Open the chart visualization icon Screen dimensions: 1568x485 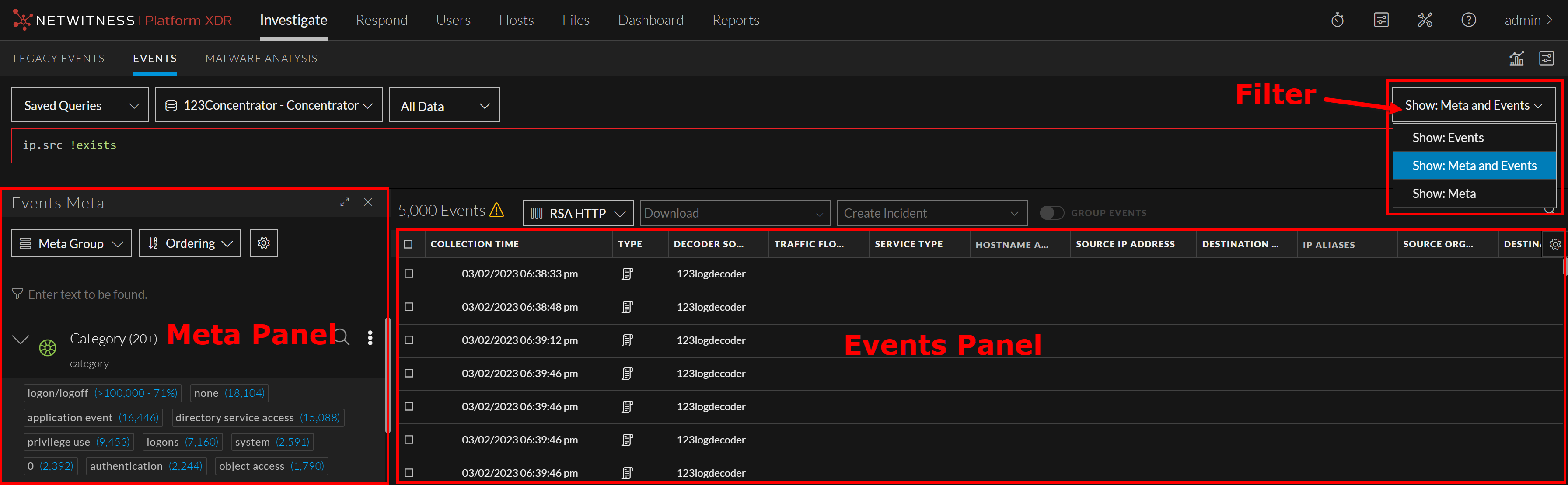pos(1516,59)
